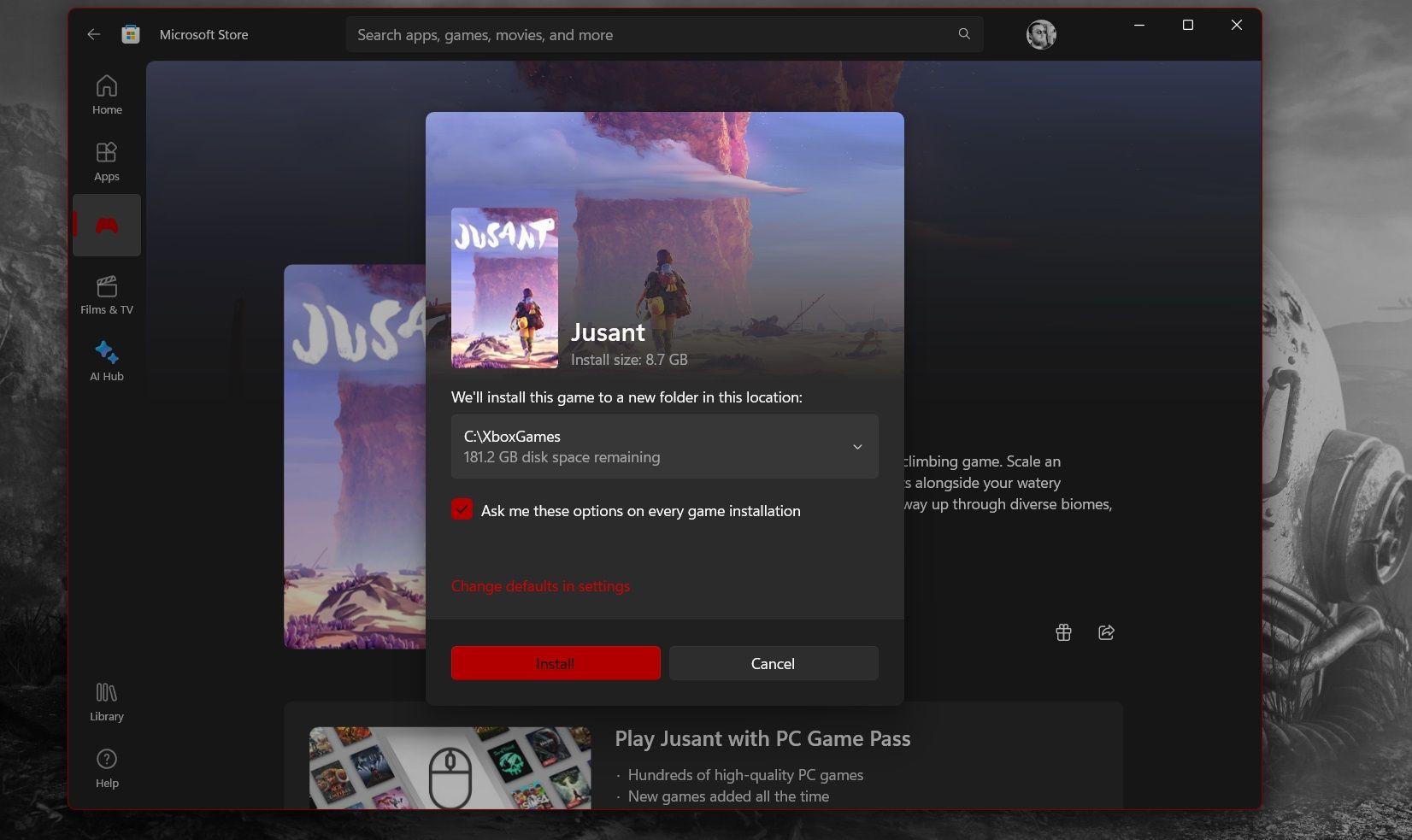Open Films & TV section

(x=106, y=294)
